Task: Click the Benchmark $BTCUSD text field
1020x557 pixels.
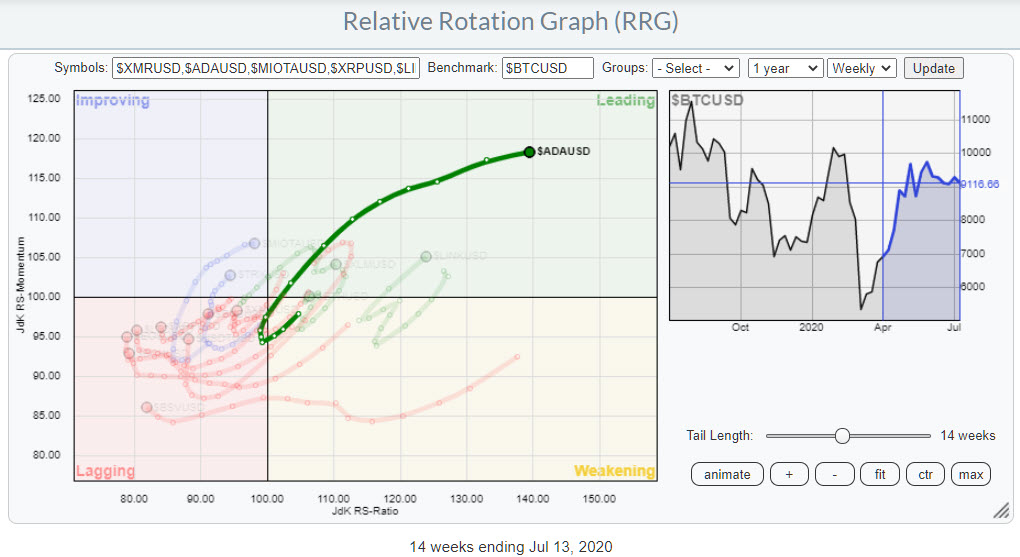Action: point(547,68)
